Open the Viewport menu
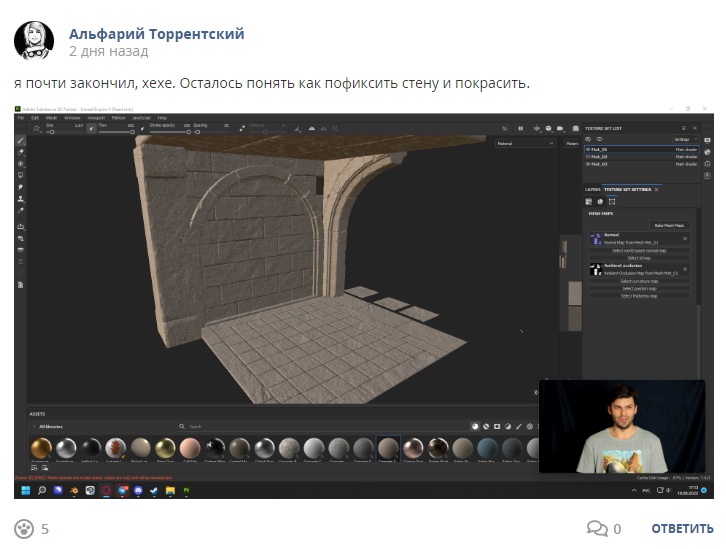The image size is (726, 549). click(x=96, y=118)
